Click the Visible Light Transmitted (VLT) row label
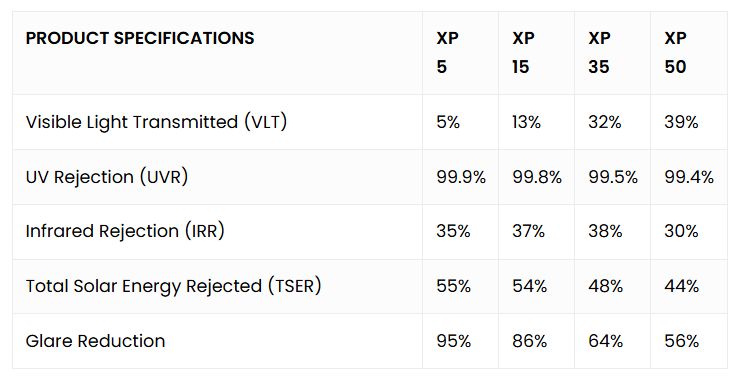The height and width of the screenshot is (380, 741). click(156, 122)
